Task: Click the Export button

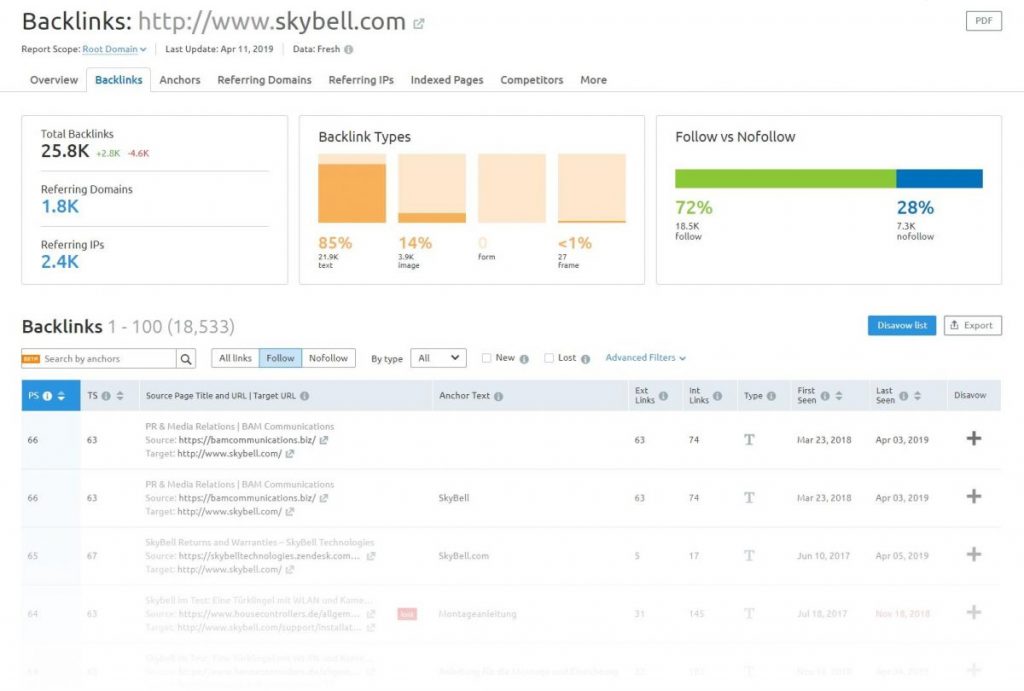Action: pyautogui.click(x=972, y=325)
